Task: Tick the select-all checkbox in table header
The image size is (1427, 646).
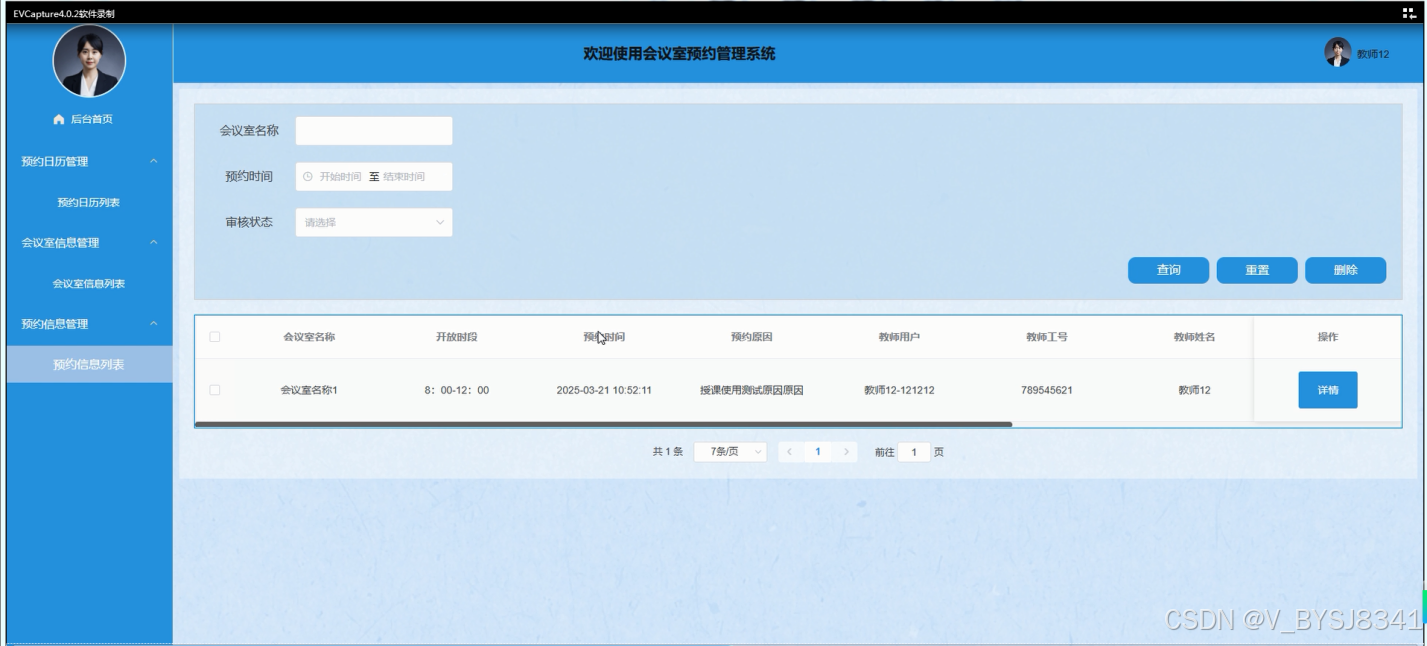Action: pyautogui.click(x=215, y=337)
